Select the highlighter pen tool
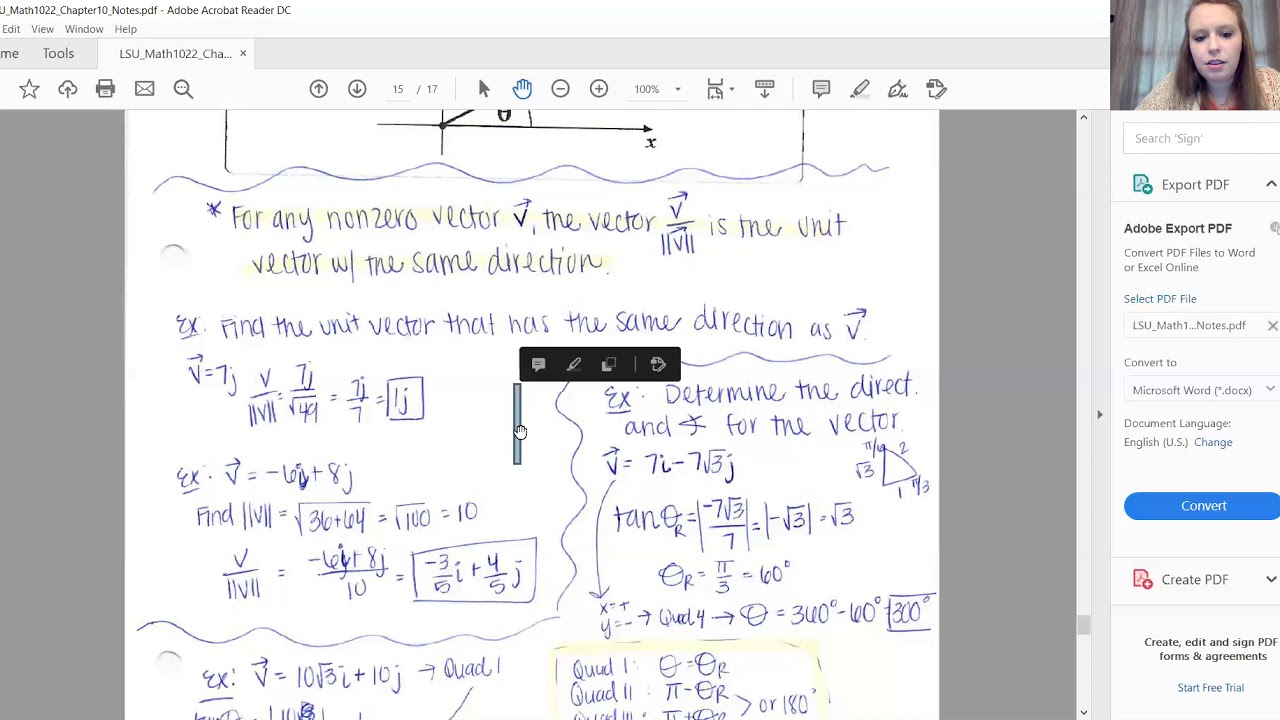The height and width of the screenshot is (720, 1280). [860, 89]
